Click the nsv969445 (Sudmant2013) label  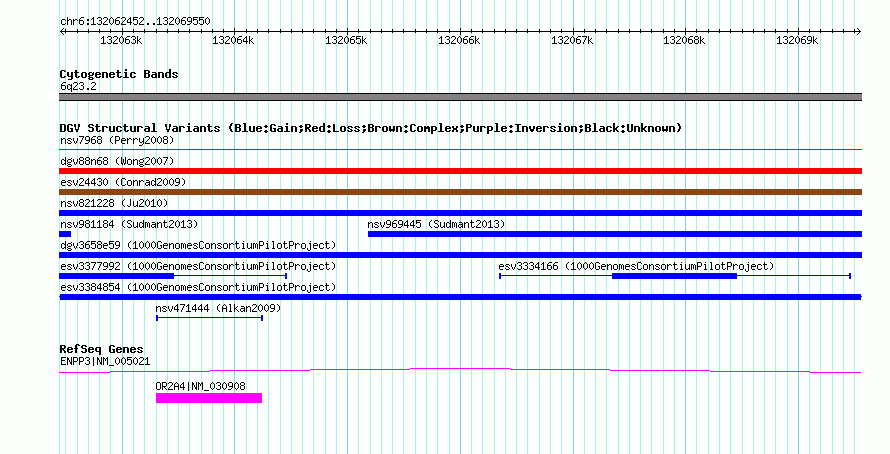point(436,224)
